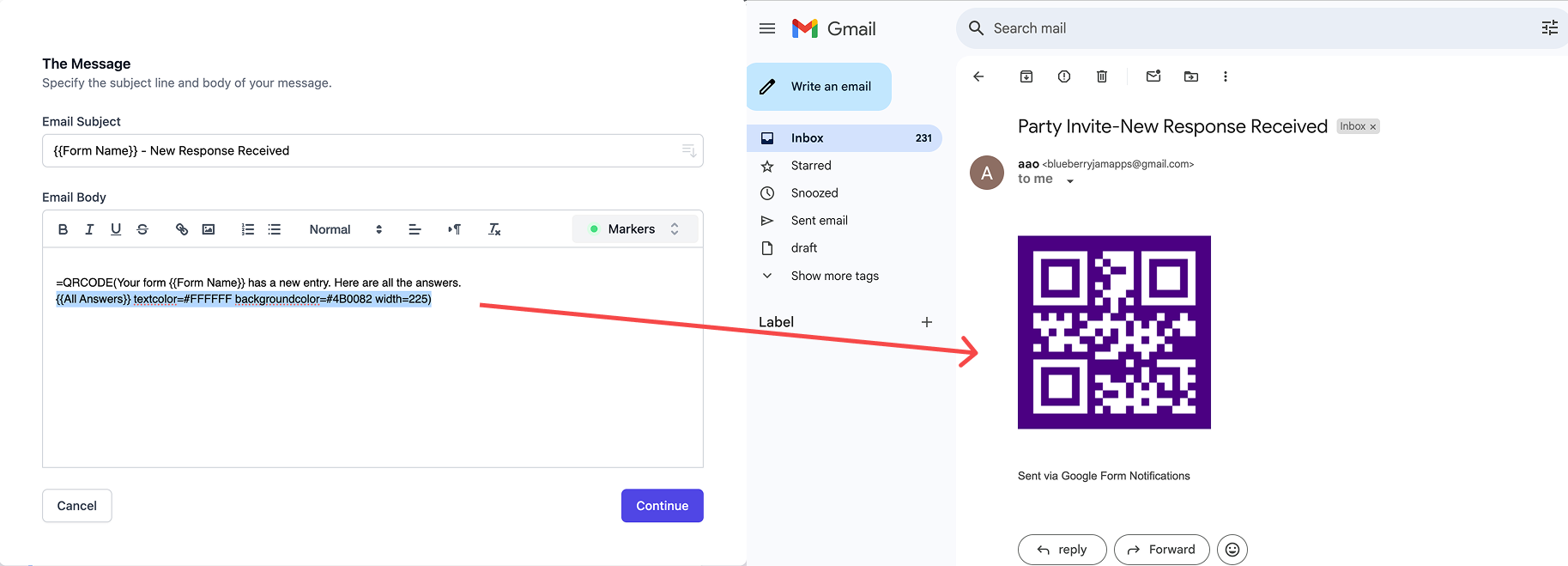The image size is (1568, 566).
Task: Click the sender avatar A
Action: [x=987, y=173]
